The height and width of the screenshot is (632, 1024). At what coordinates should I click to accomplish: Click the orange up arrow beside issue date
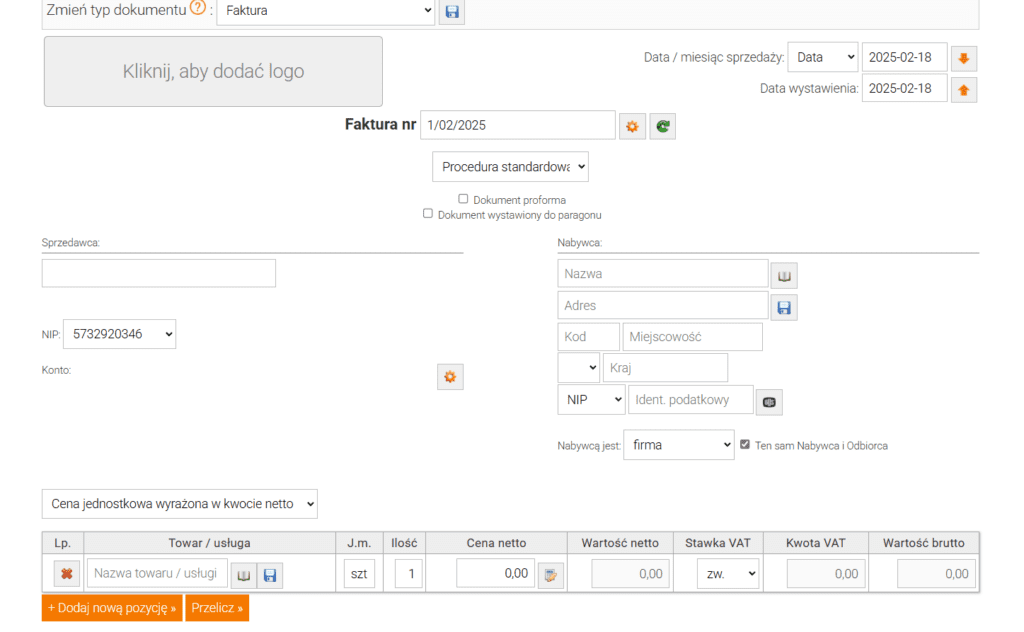964,89
